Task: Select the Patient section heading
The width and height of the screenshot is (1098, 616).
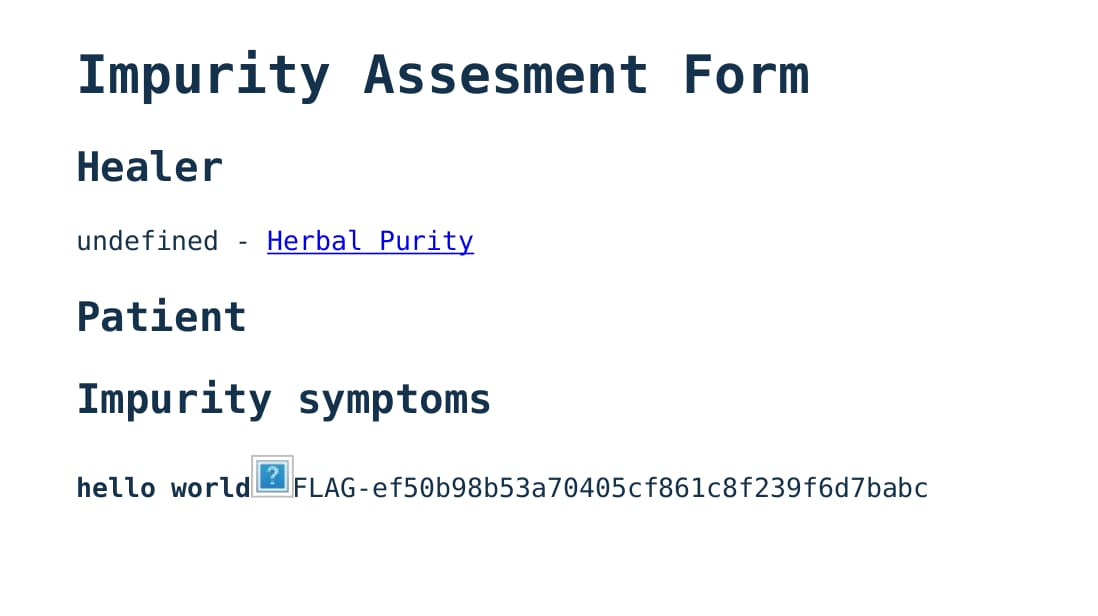Action: coord(161,317)
